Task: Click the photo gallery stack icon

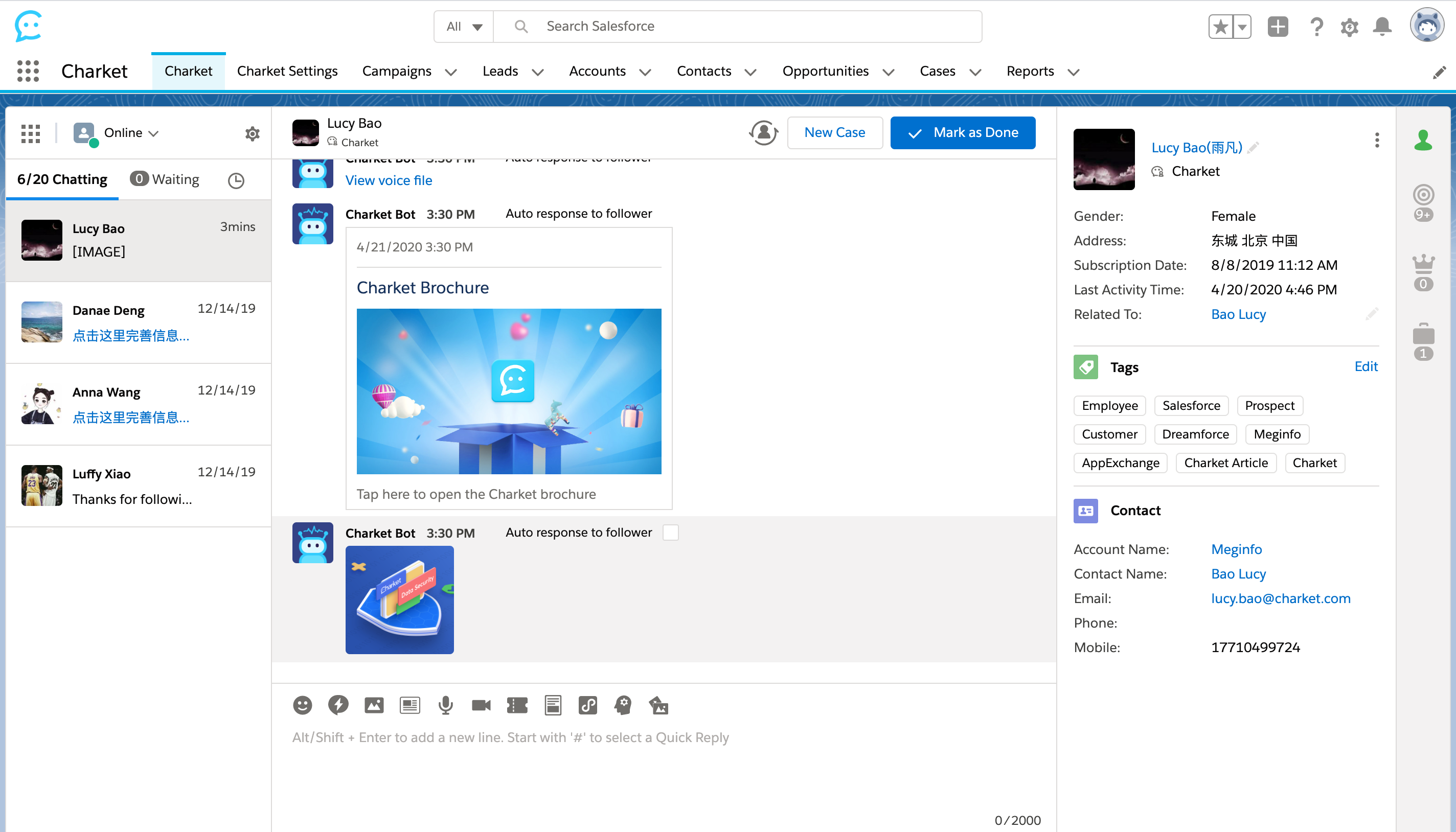Action: point(658,705)
